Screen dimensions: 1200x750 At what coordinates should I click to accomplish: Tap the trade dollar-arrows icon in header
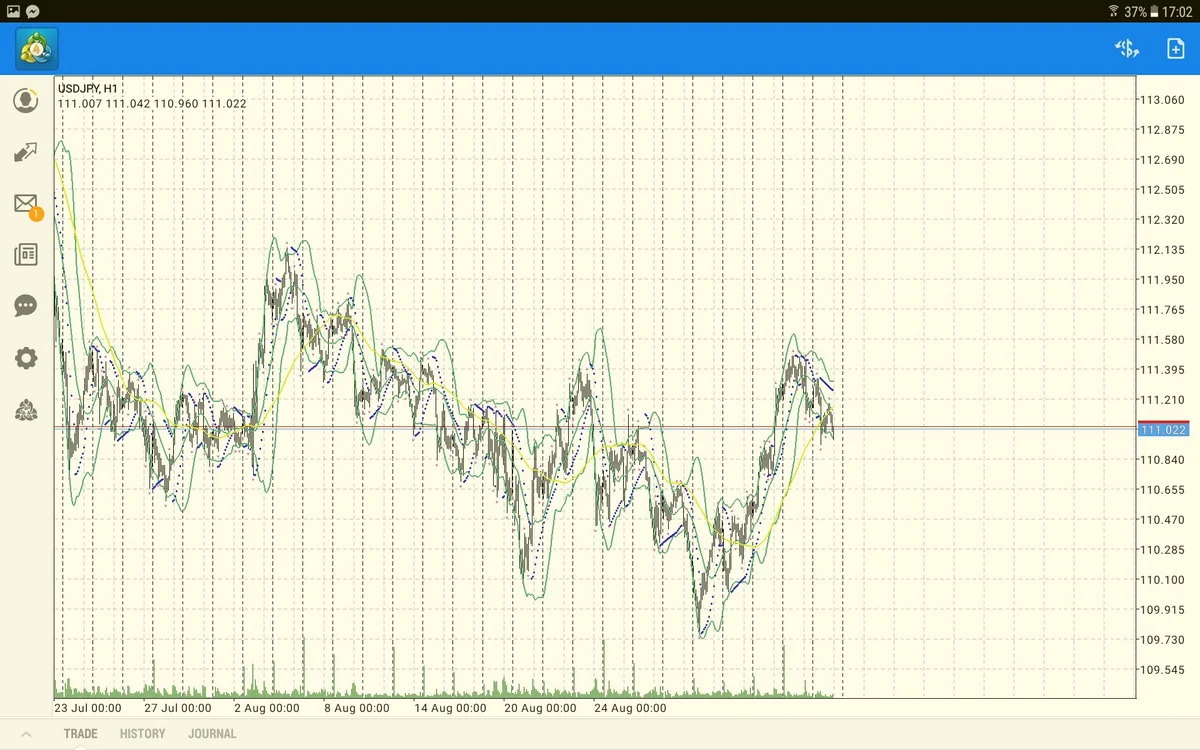pyautogui.click(x=1127, y=48)
